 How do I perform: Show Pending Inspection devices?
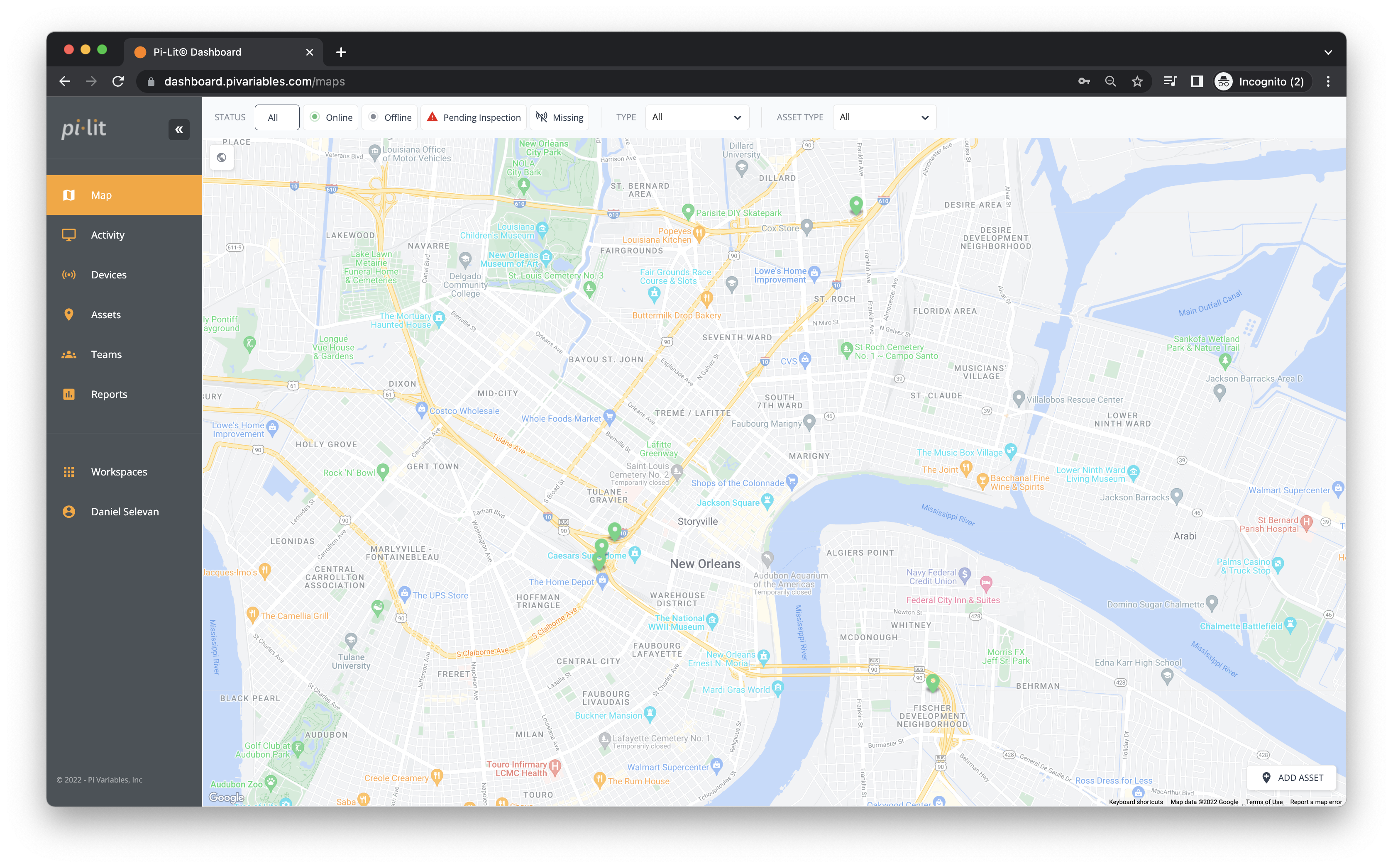[x=474, y=118]
